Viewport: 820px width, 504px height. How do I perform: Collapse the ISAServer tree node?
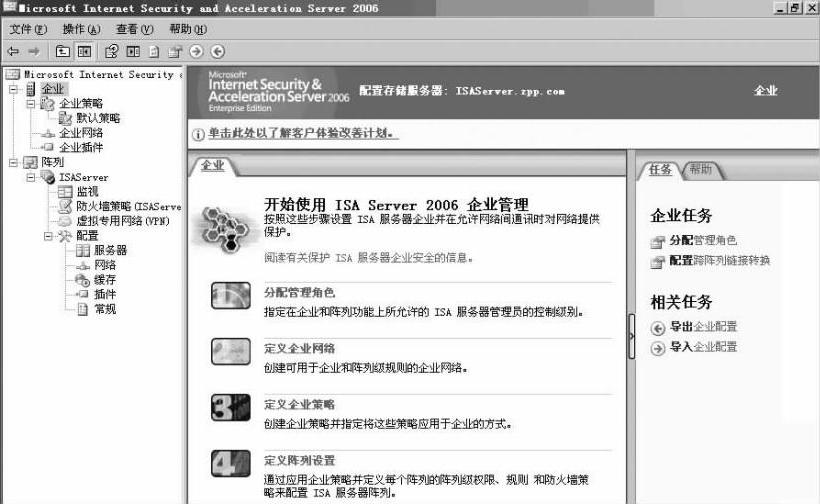tap(31, 177)
